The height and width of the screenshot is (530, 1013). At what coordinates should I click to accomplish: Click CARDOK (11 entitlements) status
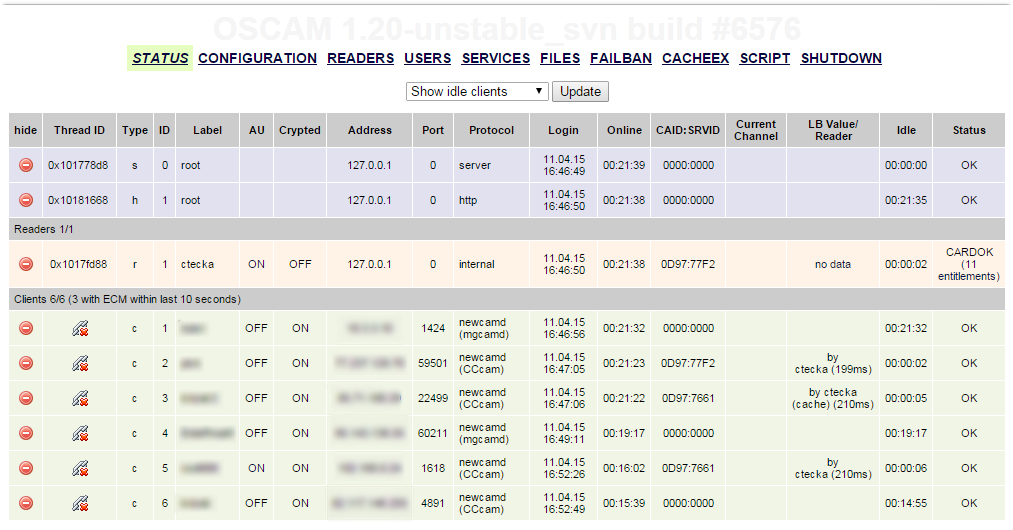point(969,264)
